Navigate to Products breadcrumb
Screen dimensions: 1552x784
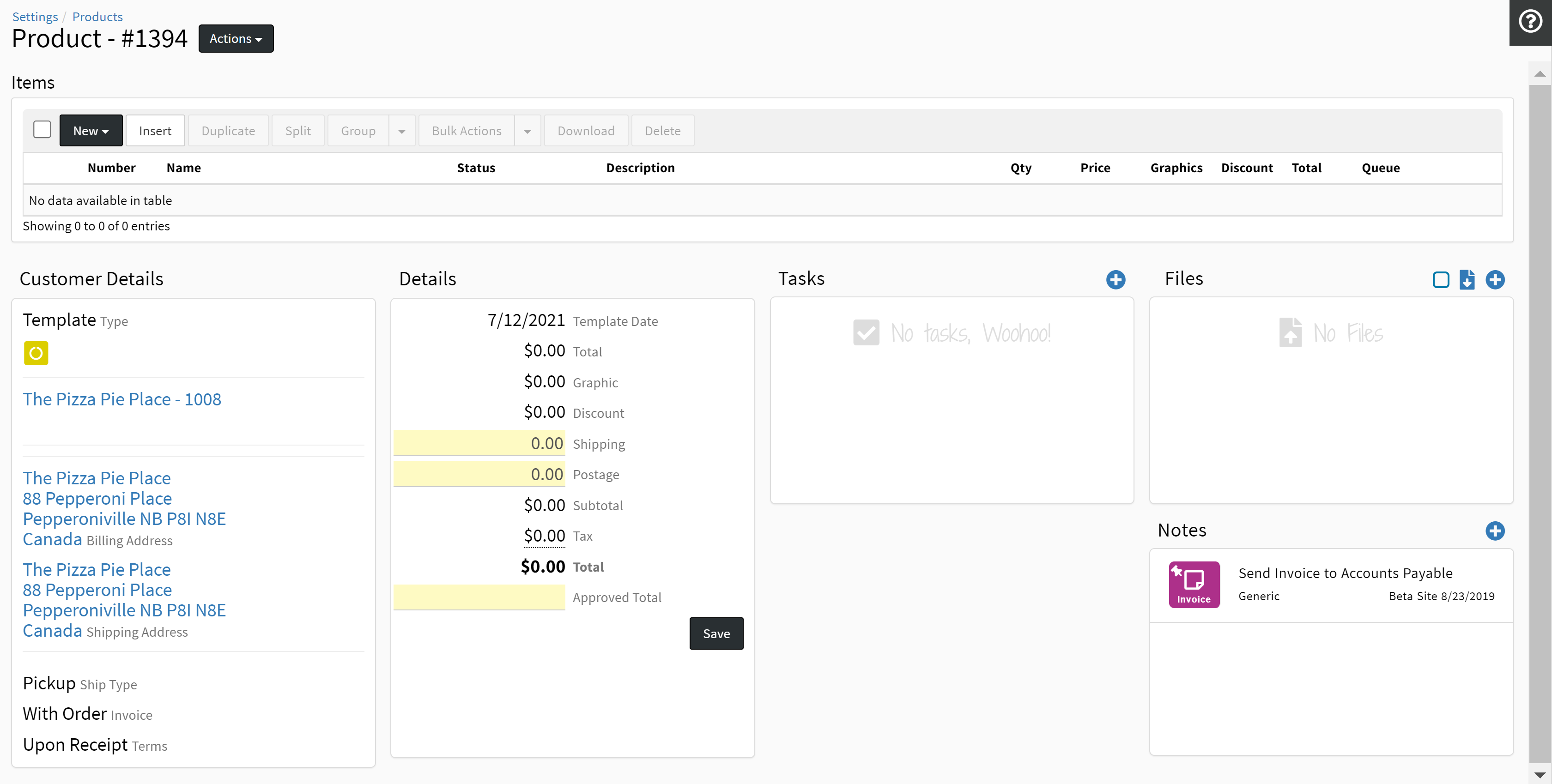click(x=97, y=16)
